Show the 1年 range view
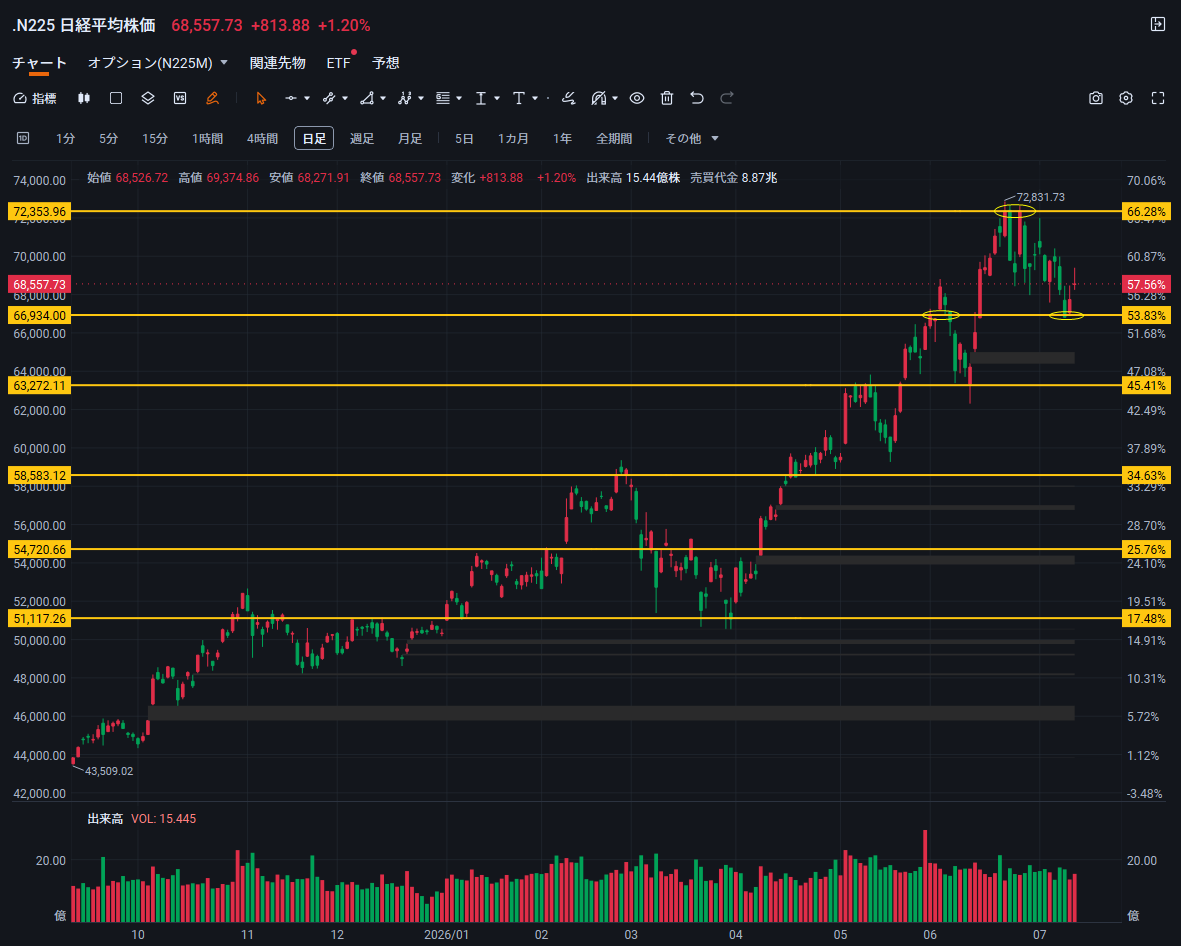1181x946 pixels. tap(562, 139)
